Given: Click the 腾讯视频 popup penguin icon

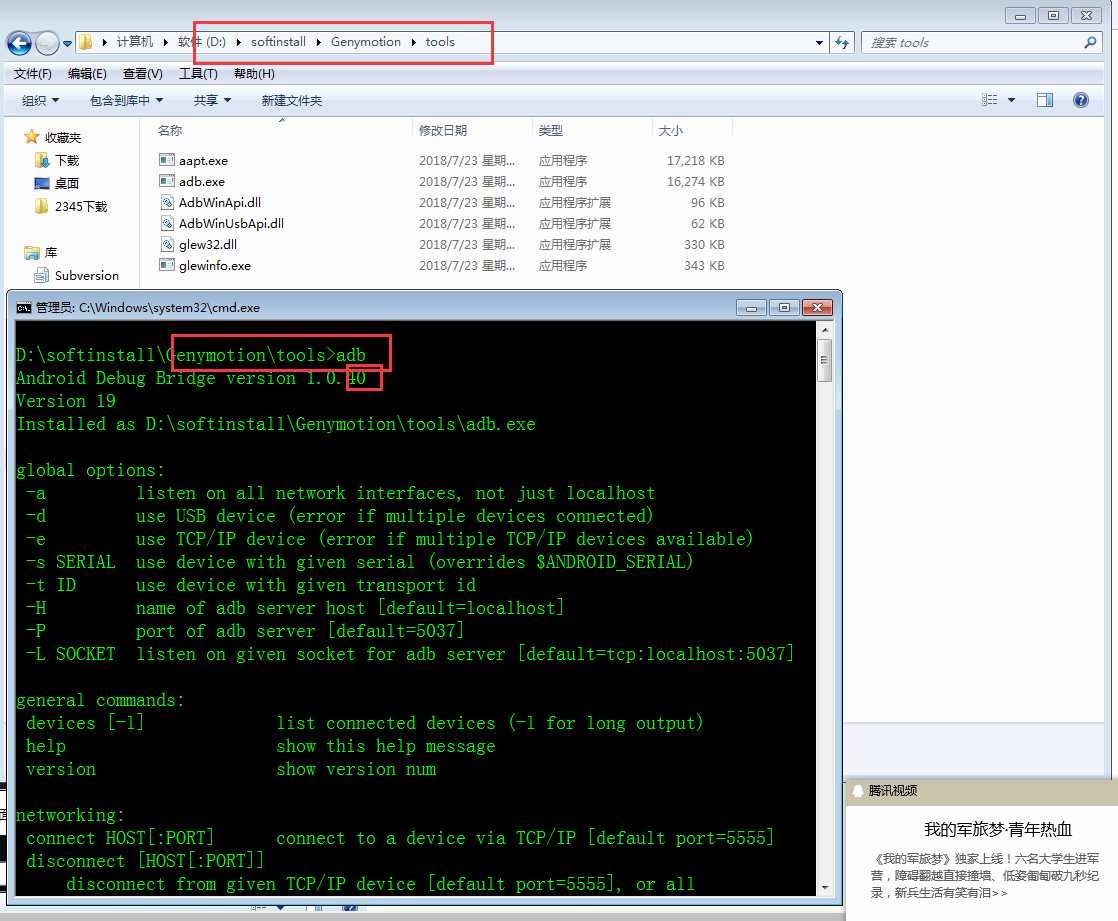Looking at the screenshot, I should (x=858, y=791).
